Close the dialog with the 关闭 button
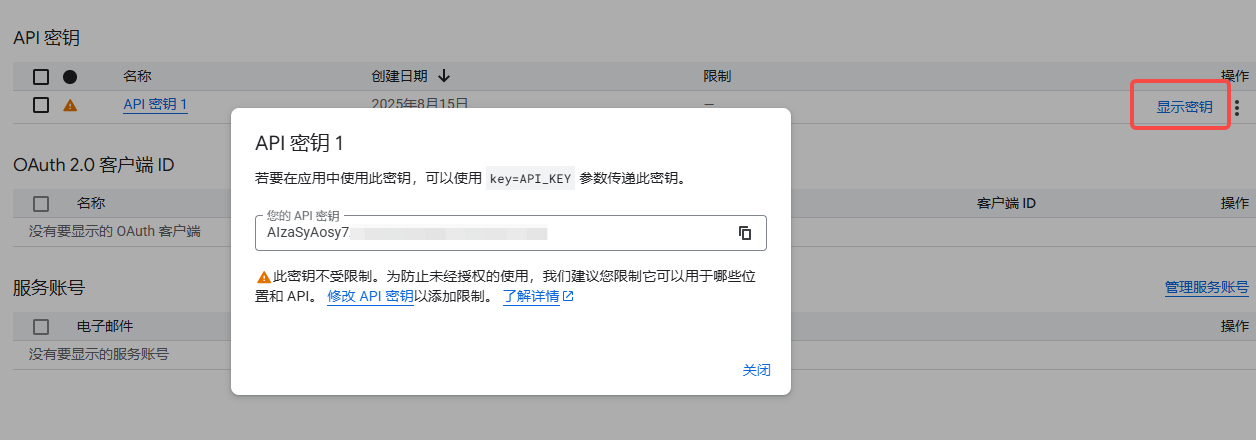The height and width of the screenshot is (440, 1256). [x=756, y=370]
